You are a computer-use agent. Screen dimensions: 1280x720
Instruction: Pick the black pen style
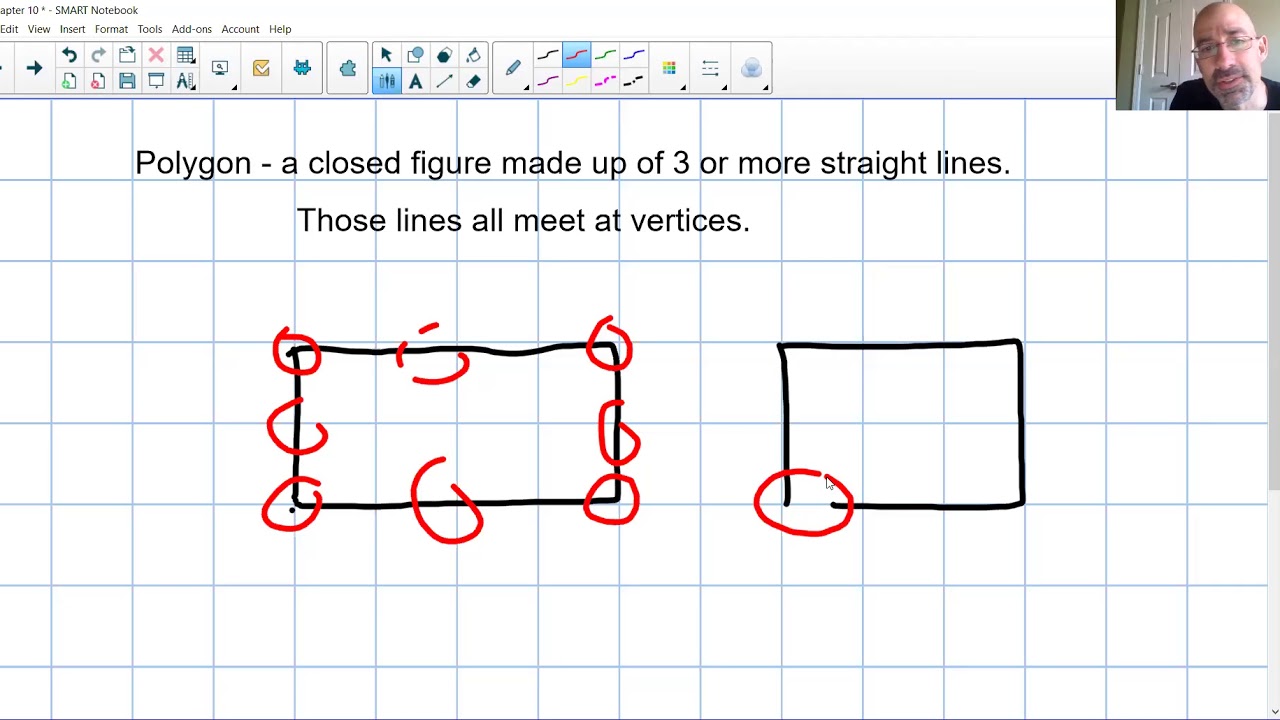pyautogui.click(x=547, y=55)
